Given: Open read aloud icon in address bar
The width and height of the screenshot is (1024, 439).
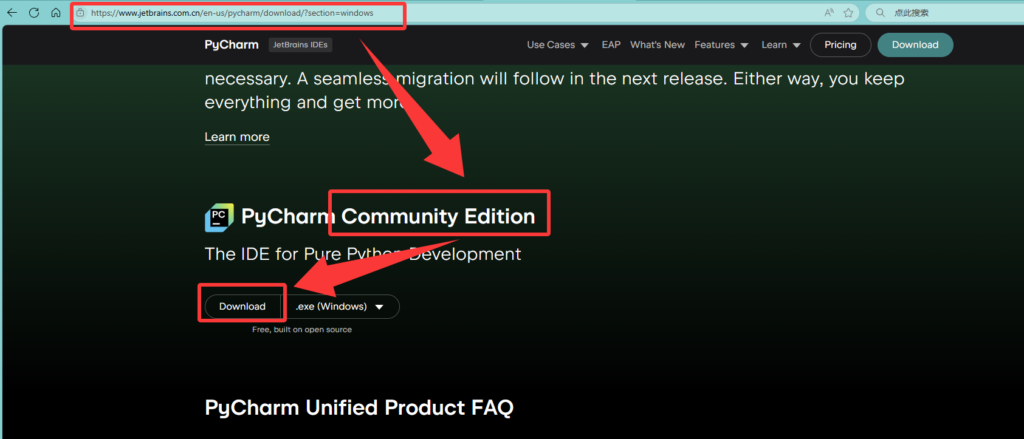Looking at the screenshot, I should pos(829,12).
